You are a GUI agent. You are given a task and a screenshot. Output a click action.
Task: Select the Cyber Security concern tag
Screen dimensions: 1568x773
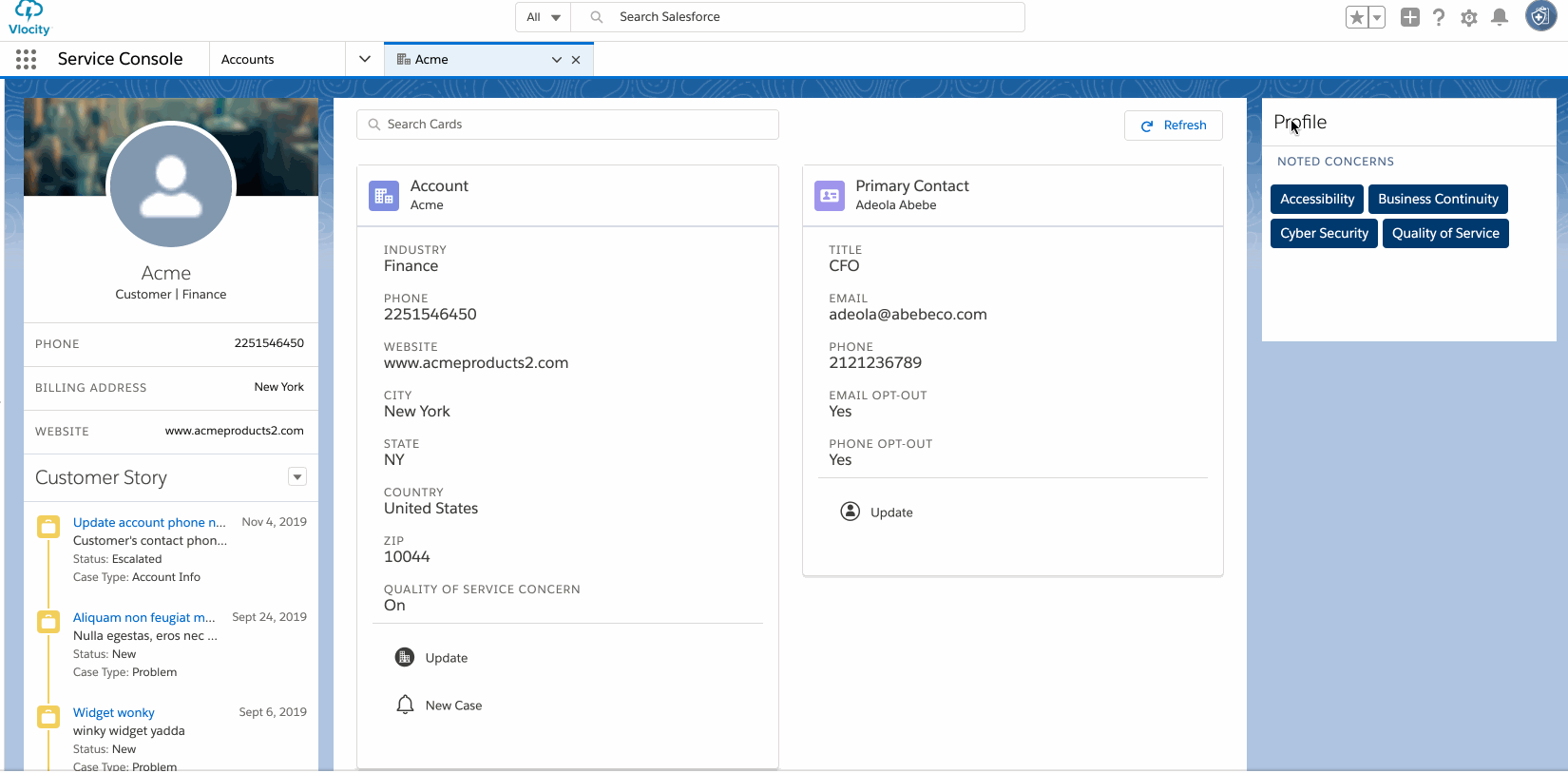click(1324, 233)
